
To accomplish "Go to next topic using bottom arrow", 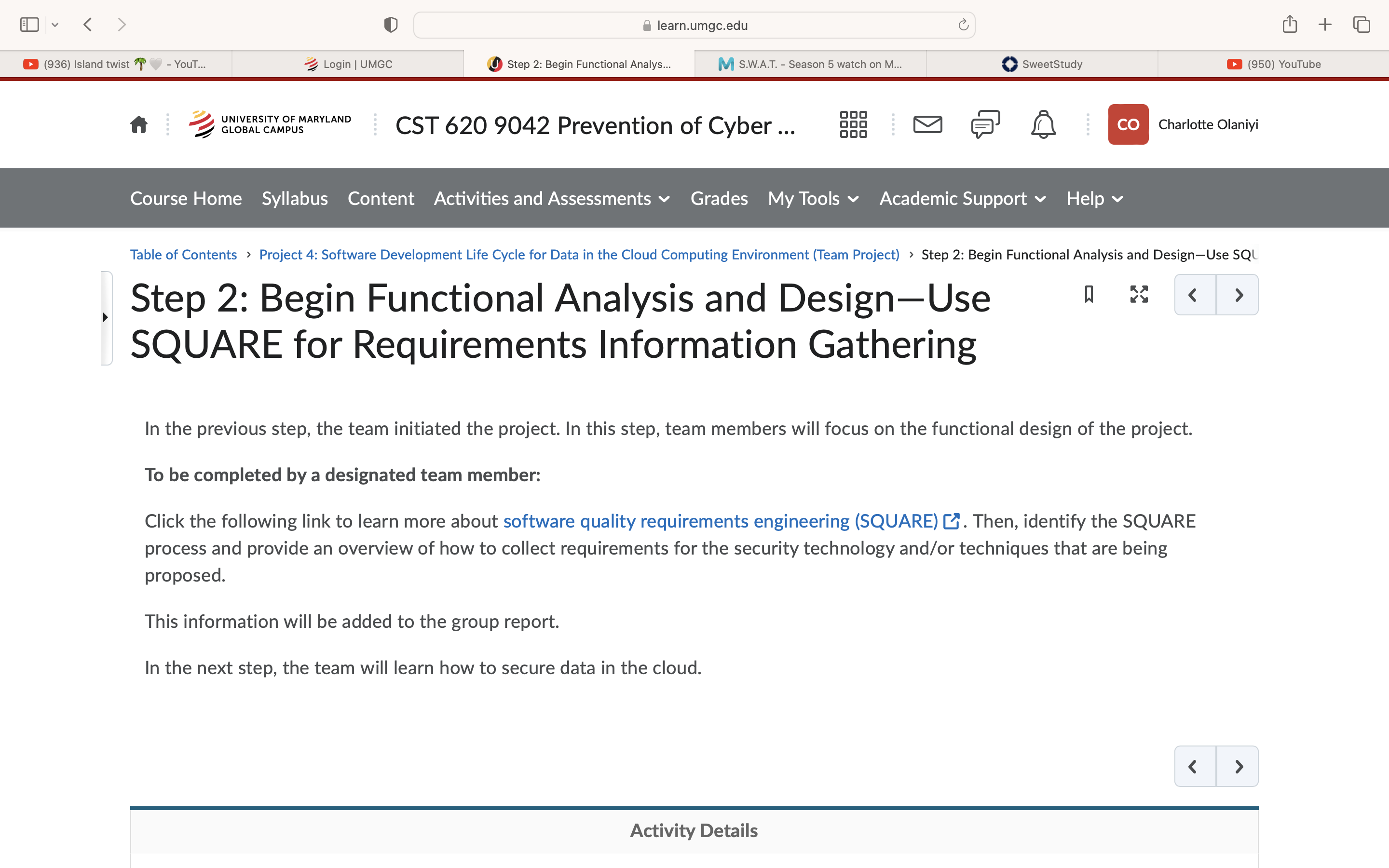I will pyautogui.click(x=1238, y=766).
